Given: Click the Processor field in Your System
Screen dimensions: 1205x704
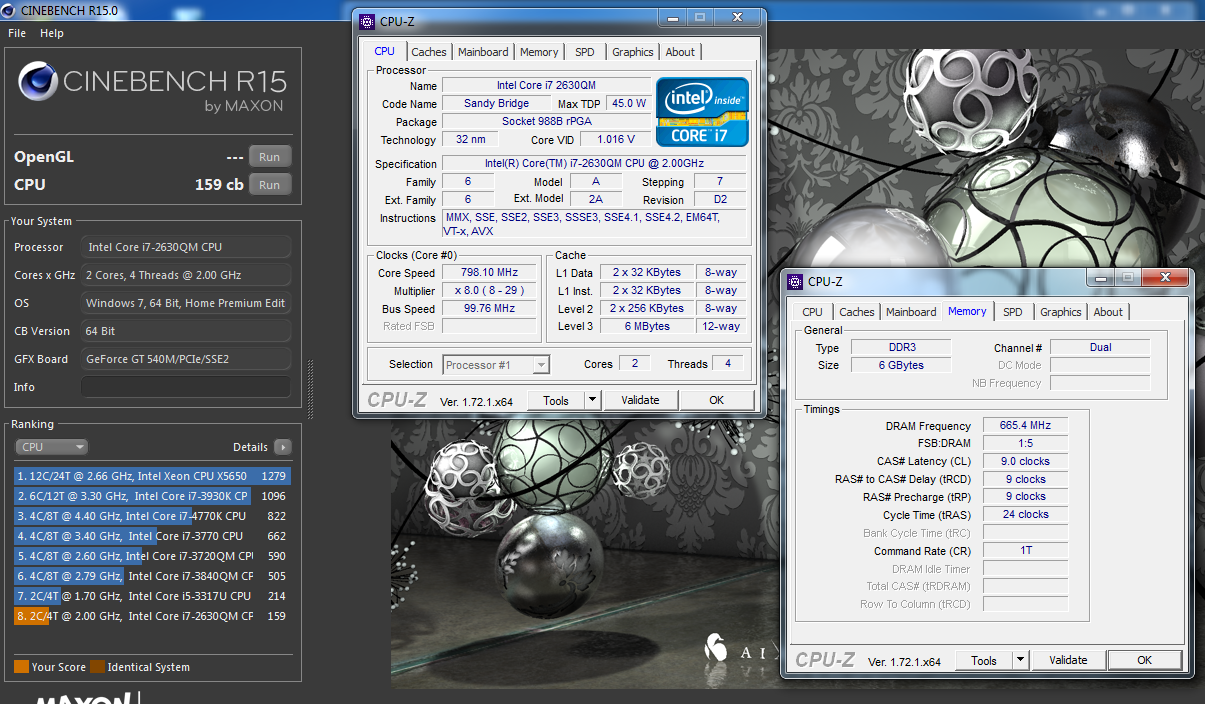Looking at the screenshot, I should click(186, 247).
